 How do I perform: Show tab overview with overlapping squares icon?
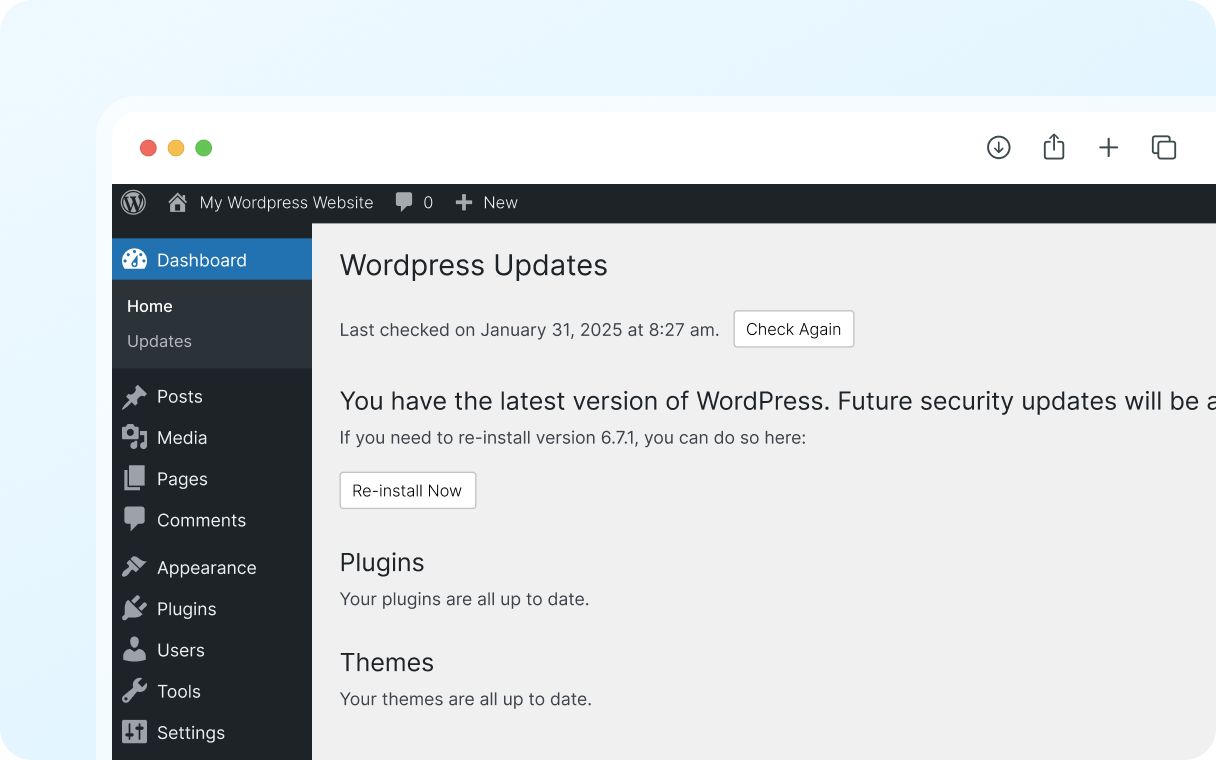click(1164, 147)
